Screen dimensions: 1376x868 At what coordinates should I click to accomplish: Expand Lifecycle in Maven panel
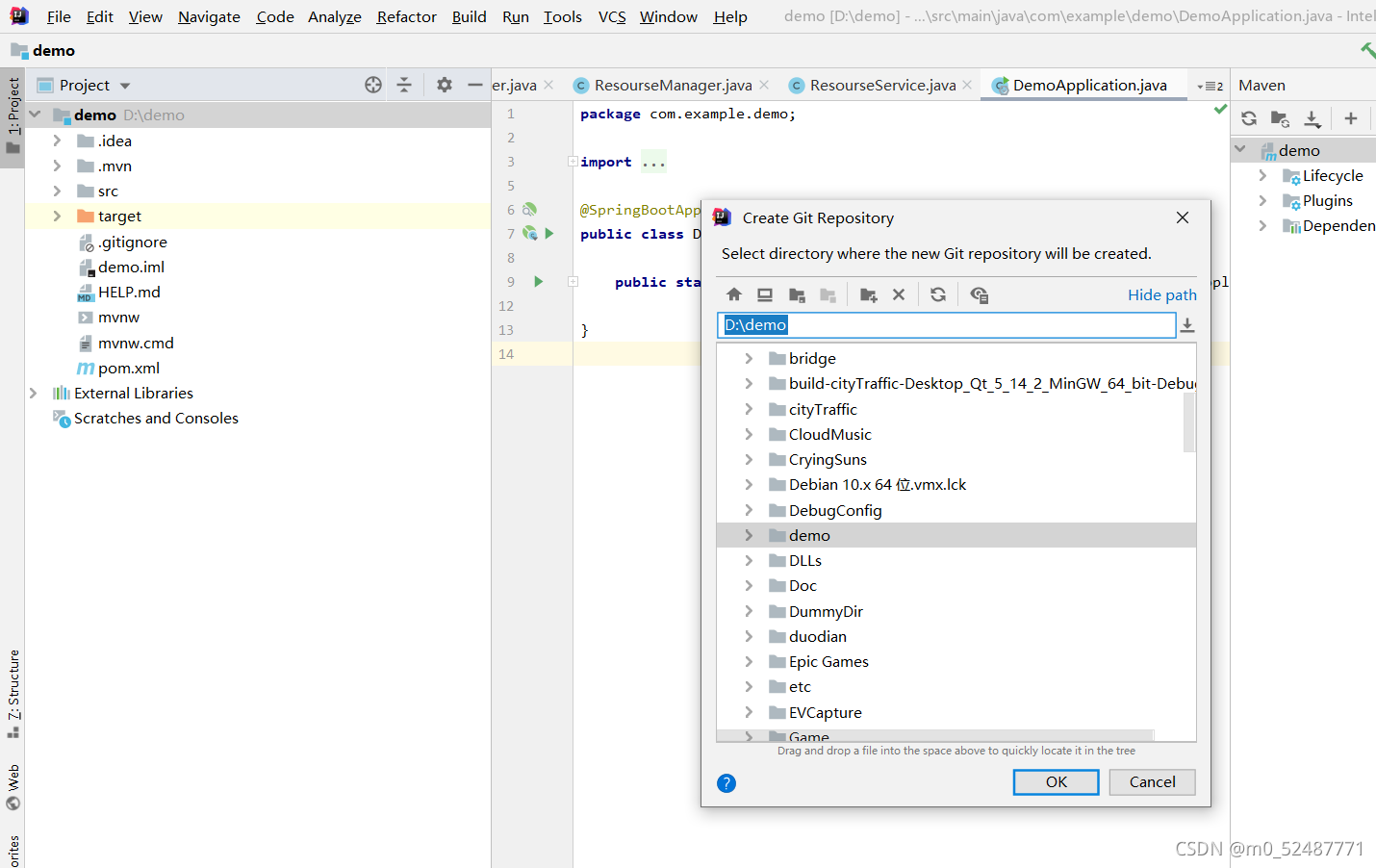[1262, 175]
